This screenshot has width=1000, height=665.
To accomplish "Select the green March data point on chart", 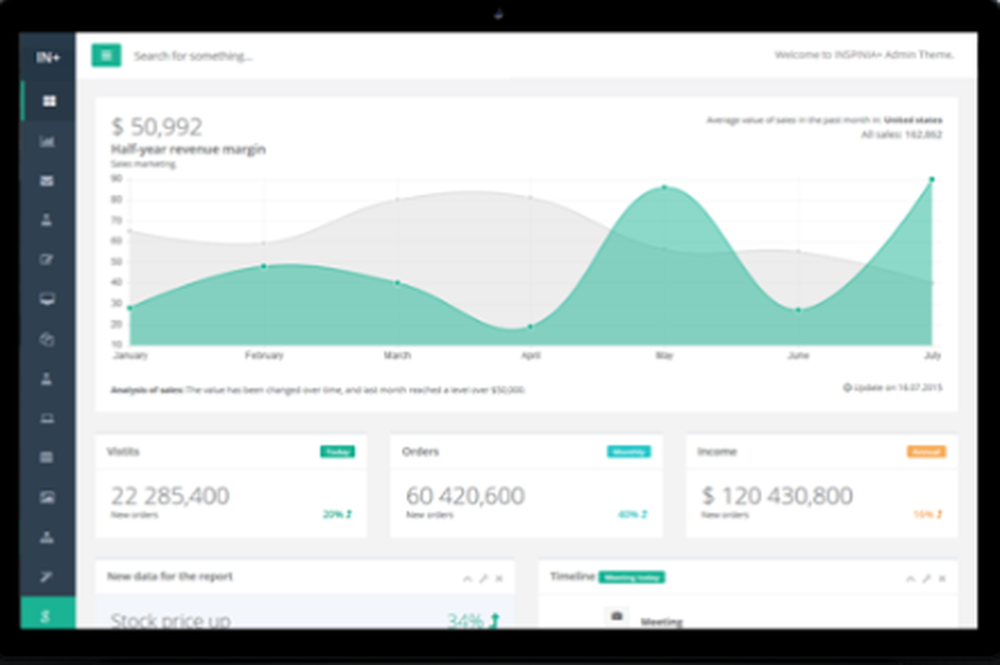I will pos(397,283).
